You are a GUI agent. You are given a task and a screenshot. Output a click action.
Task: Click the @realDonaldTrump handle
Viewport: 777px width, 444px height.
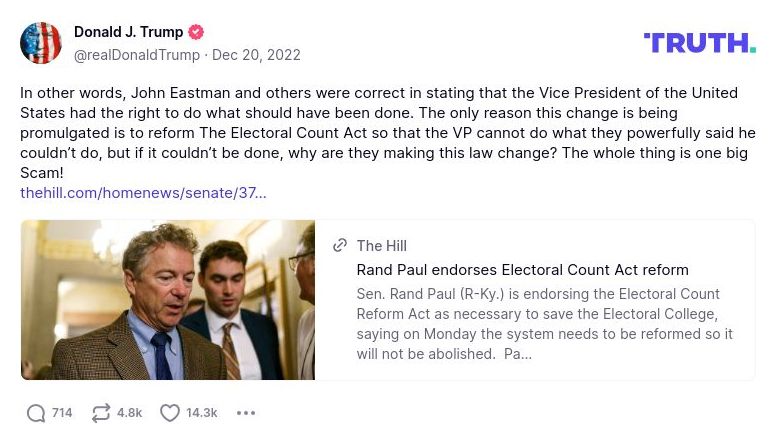pyautogui.click(x=136, y=55)
